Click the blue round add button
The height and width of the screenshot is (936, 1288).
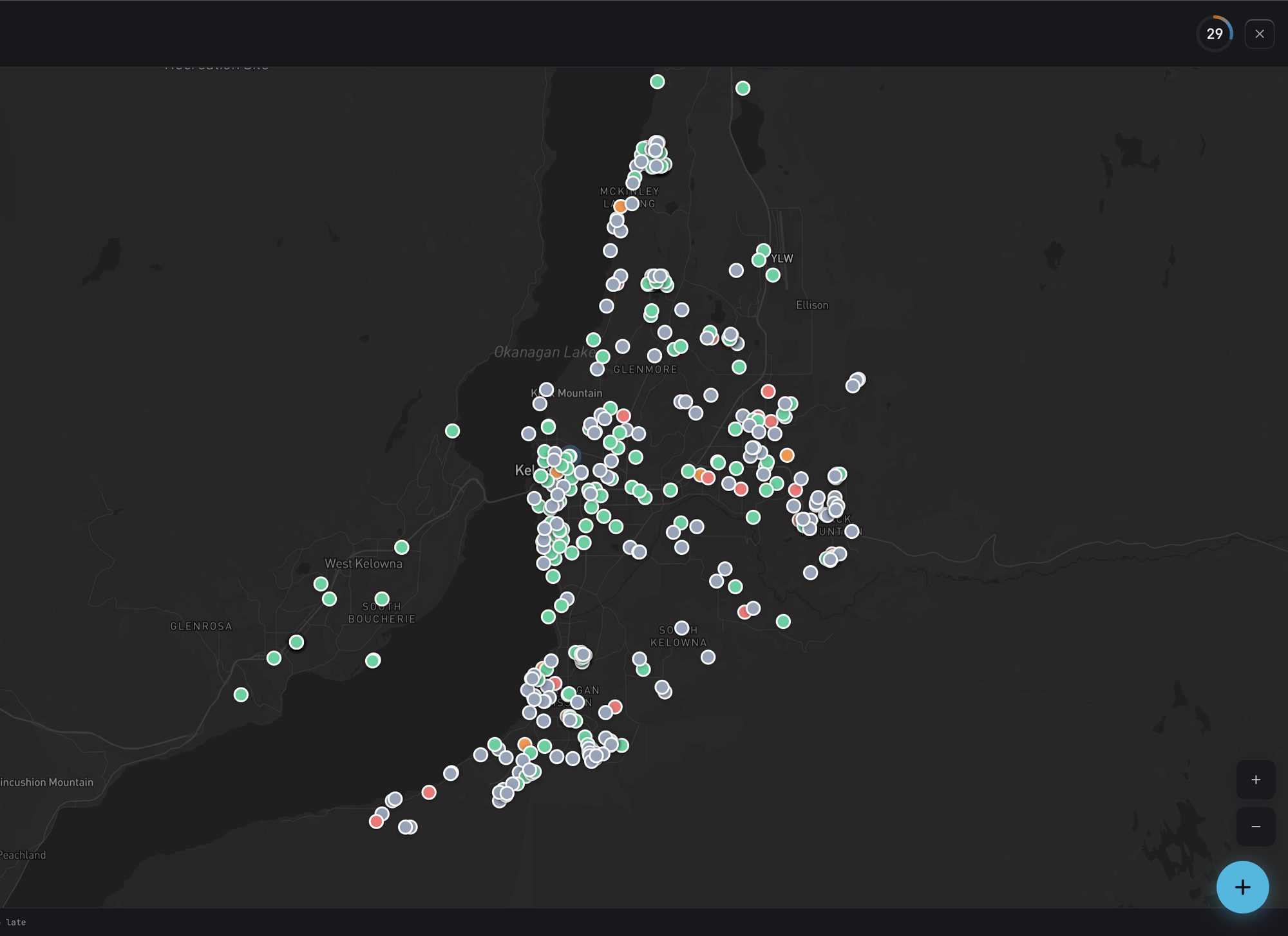[1242, 887]
